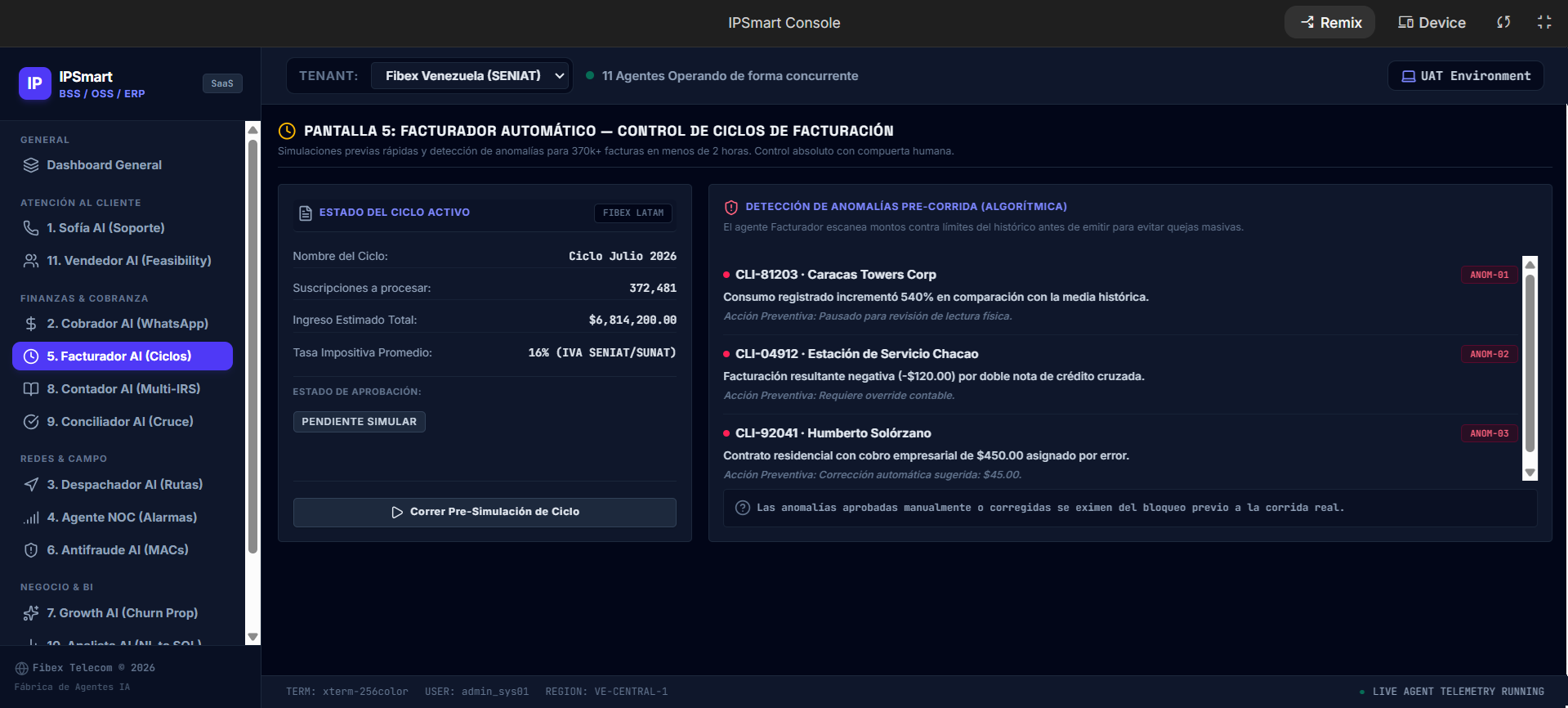Click the sparkles icon beside Growth AI
This screenshot has width=1568, height=708.
(31, 613)
